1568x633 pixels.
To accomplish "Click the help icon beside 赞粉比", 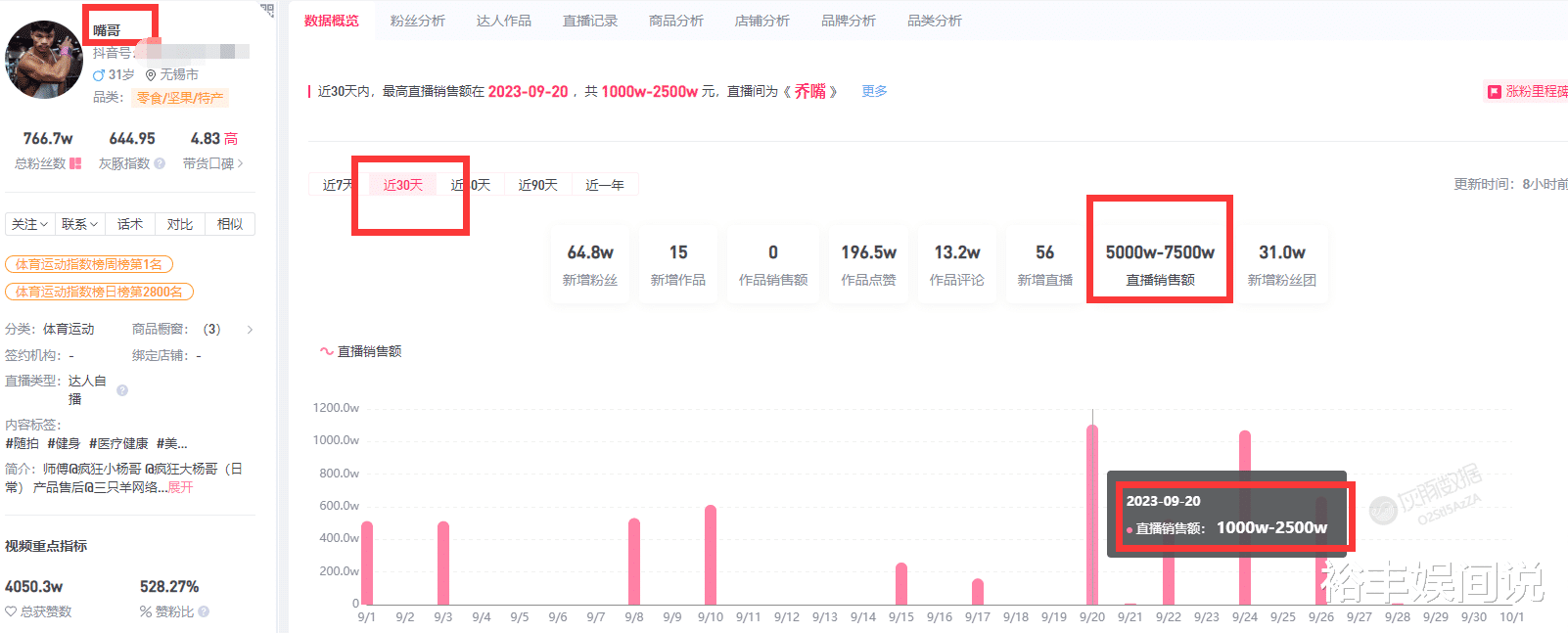I will point(204,611).
